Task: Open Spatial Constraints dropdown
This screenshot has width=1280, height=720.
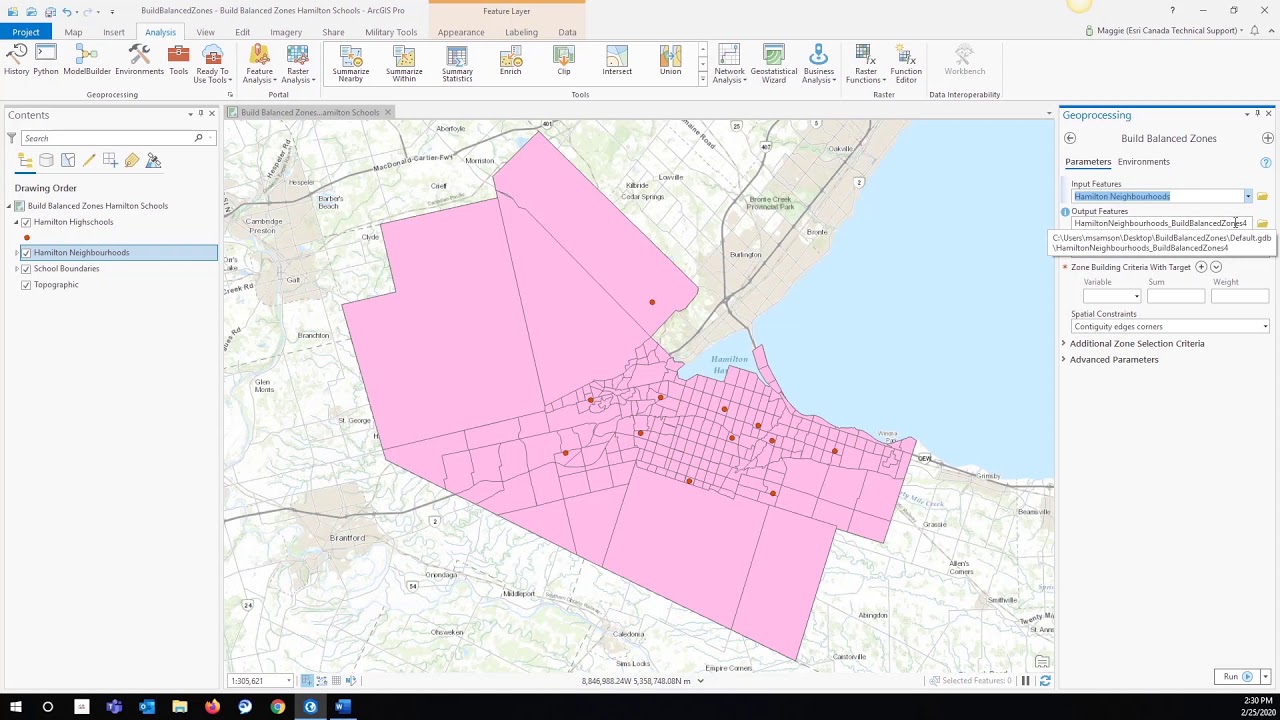Action: pos(1265,327)
